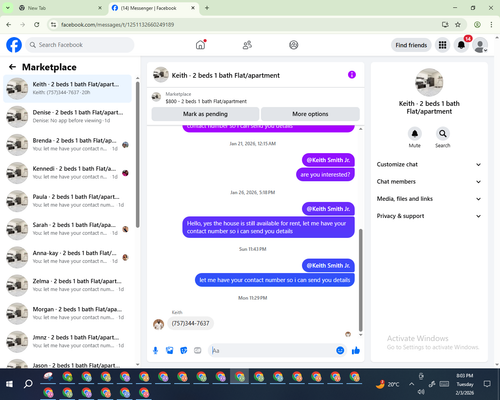Open emoji picker in message box
The height and width of the screenshot is (400, 500).
pos(340,350)
